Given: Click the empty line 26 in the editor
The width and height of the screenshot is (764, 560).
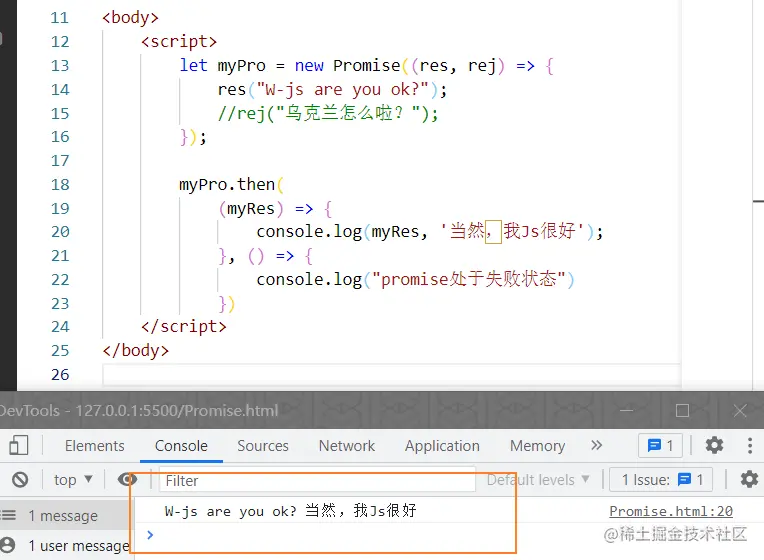Looking at the screenshot, I should [391, 375].
